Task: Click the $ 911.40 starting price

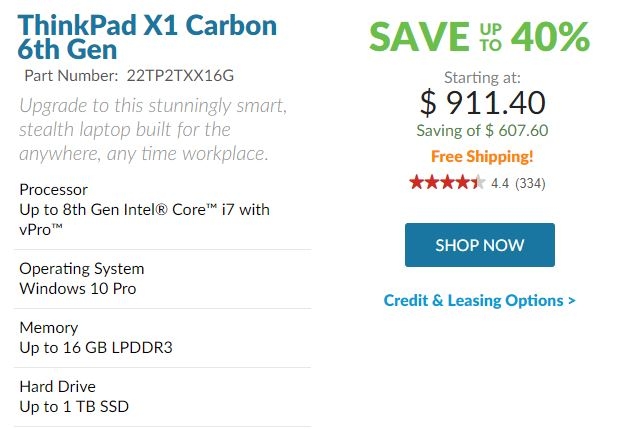Action: [x=483, y=102]
